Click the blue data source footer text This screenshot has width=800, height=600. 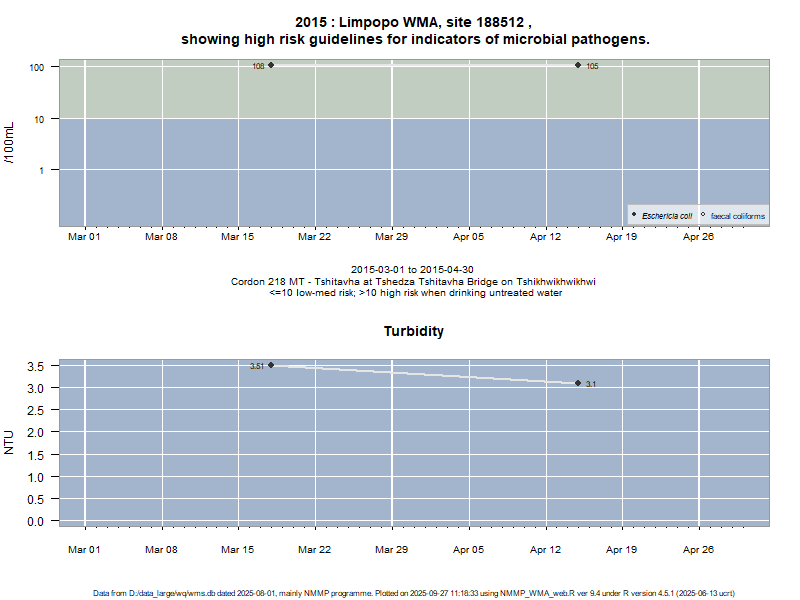pos(414,593)
